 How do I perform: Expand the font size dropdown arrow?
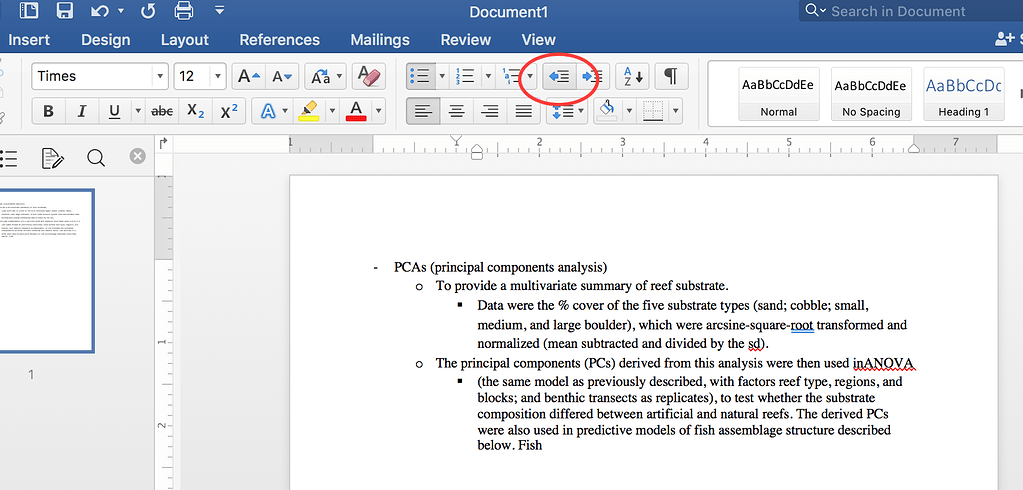click(x=218, y=76)
